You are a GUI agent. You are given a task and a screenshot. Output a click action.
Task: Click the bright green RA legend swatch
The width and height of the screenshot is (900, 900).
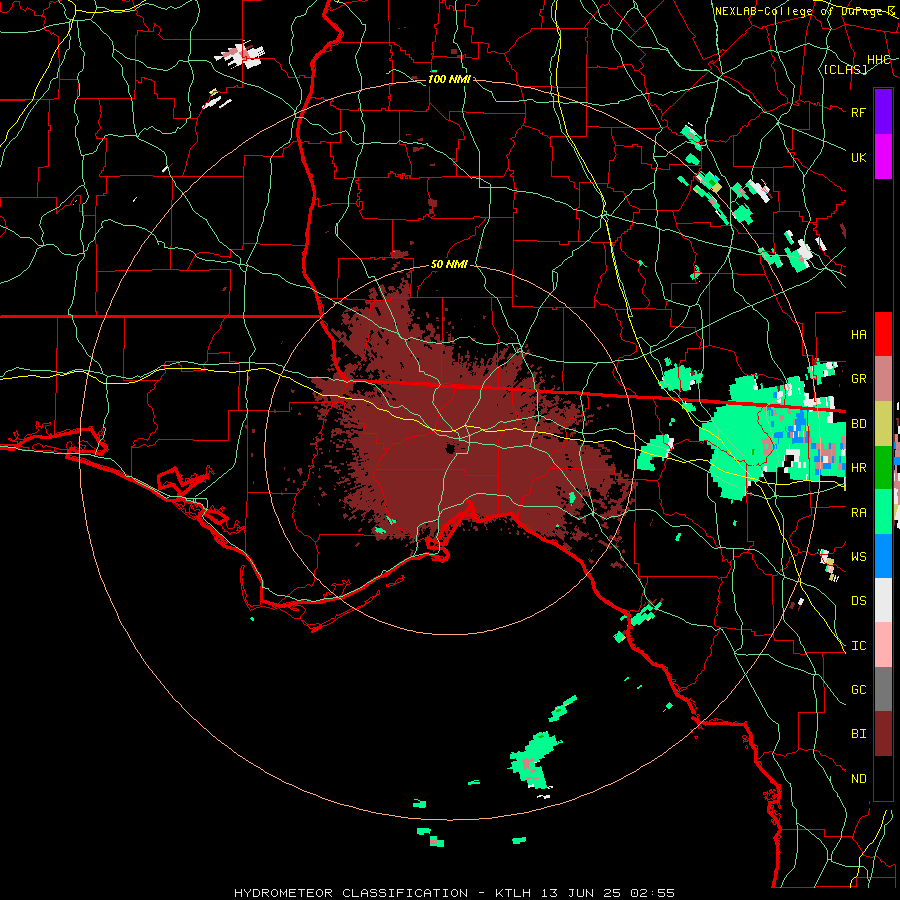pyautogui.click(x=883, y=512)
